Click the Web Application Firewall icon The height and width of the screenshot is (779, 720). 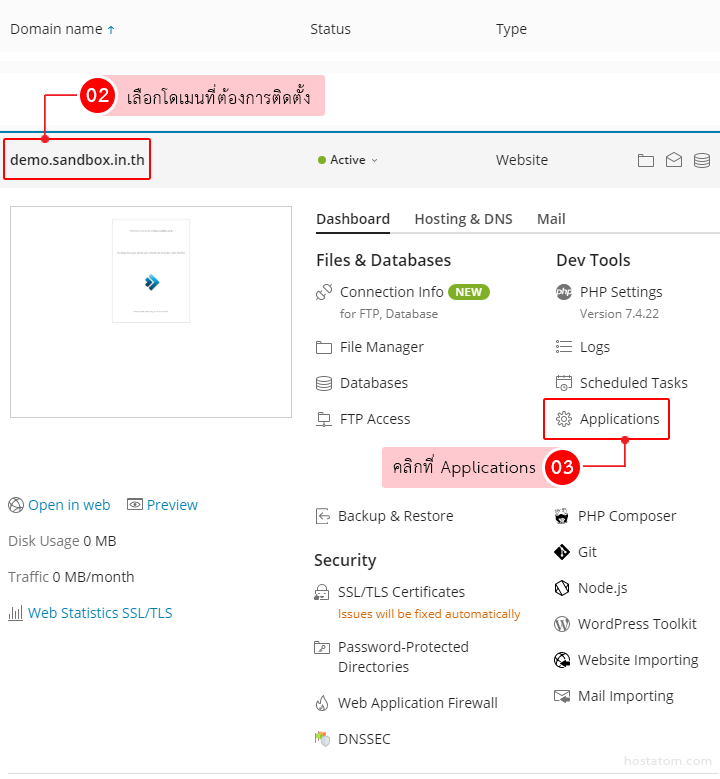point(322,703)
